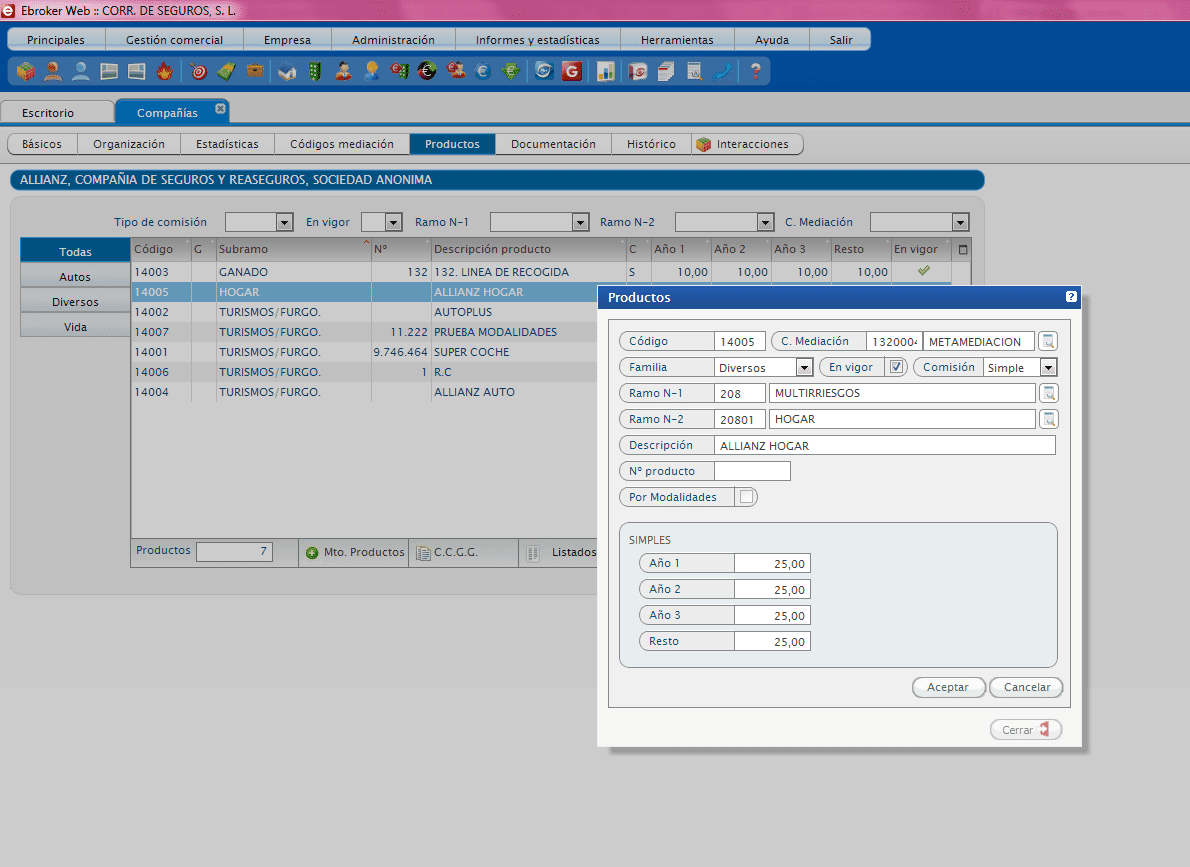The height and width of the screenshot is (867, 1190).
Task: Click the Listados button
Action: coord(562,553)
